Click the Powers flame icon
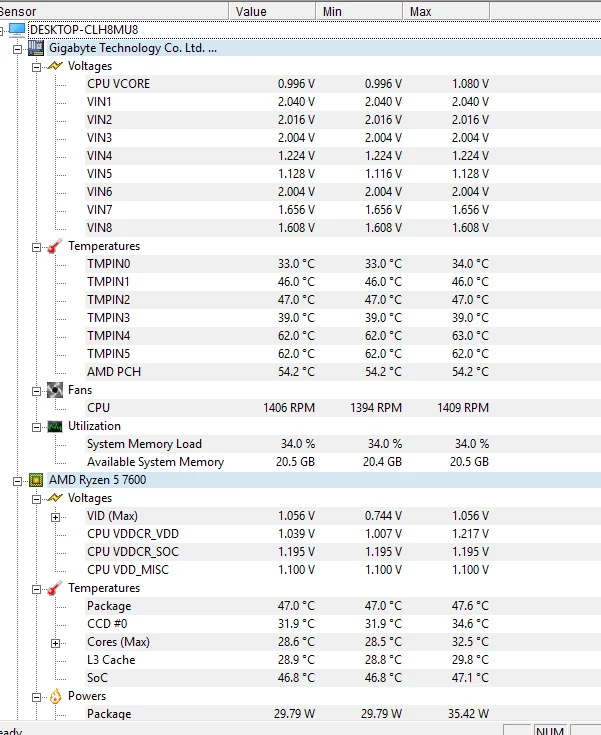Image resolution: width=601 pixels, height=735 pixels. 55,696
